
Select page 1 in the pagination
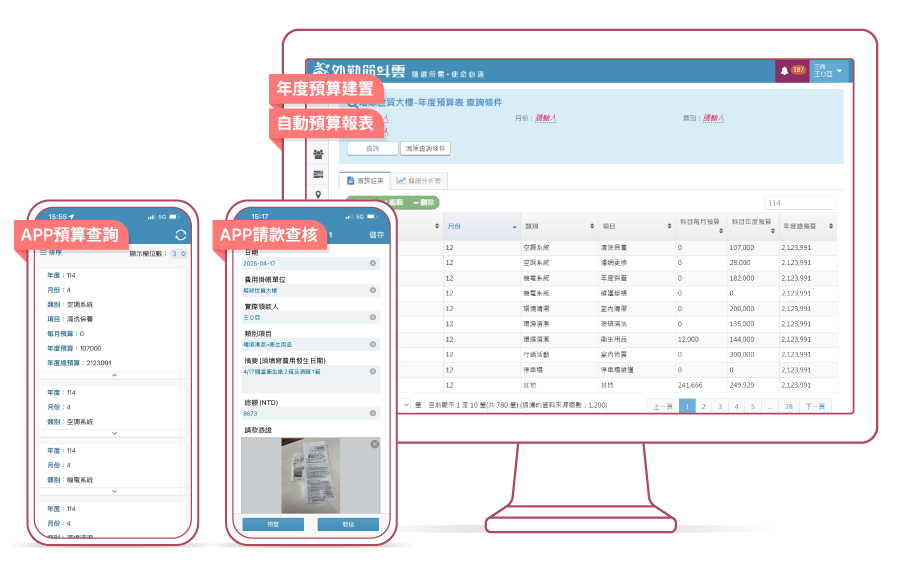tap(687, 406)
